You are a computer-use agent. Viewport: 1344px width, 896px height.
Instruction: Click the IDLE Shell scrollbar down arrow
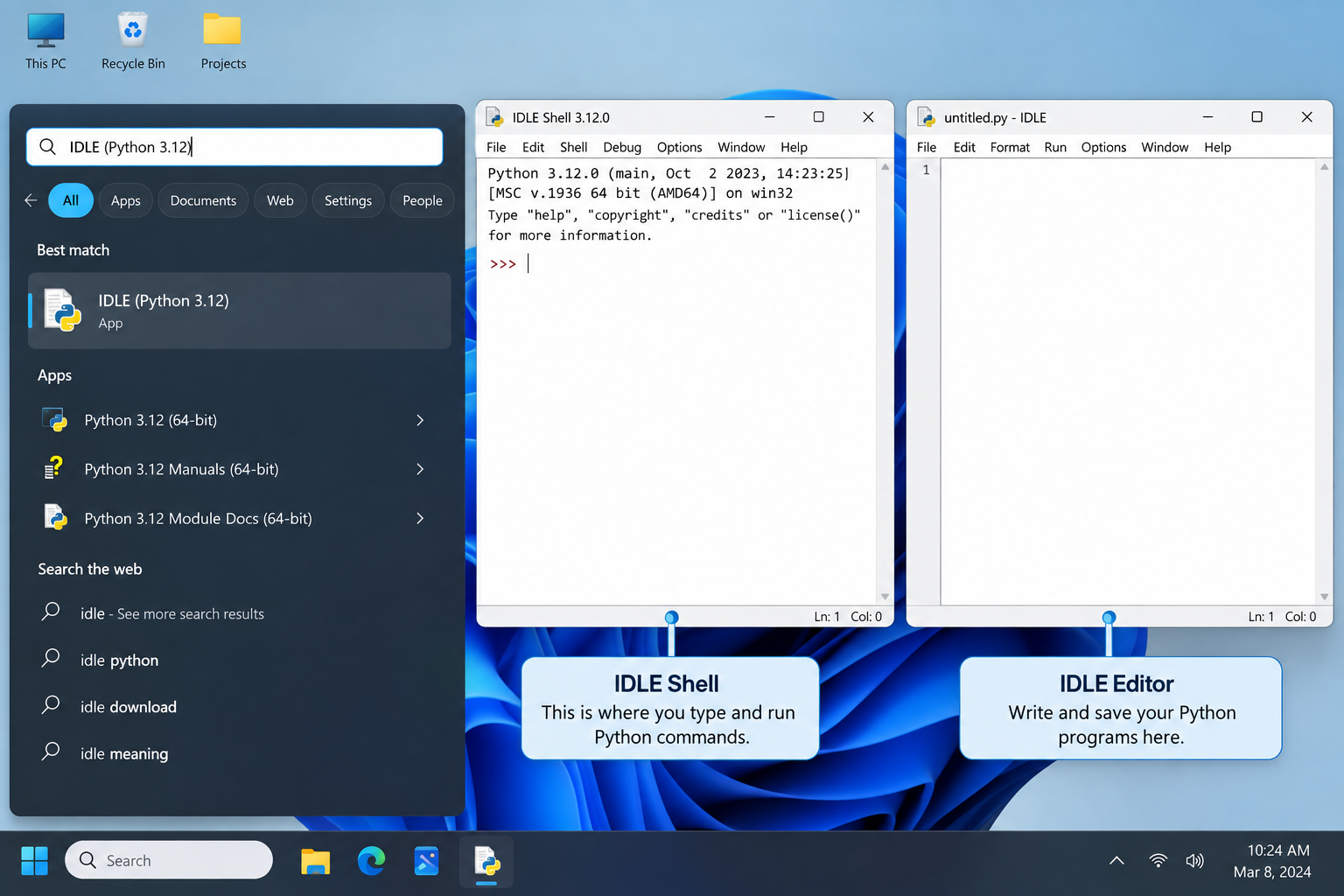click(x=885, y=596)
